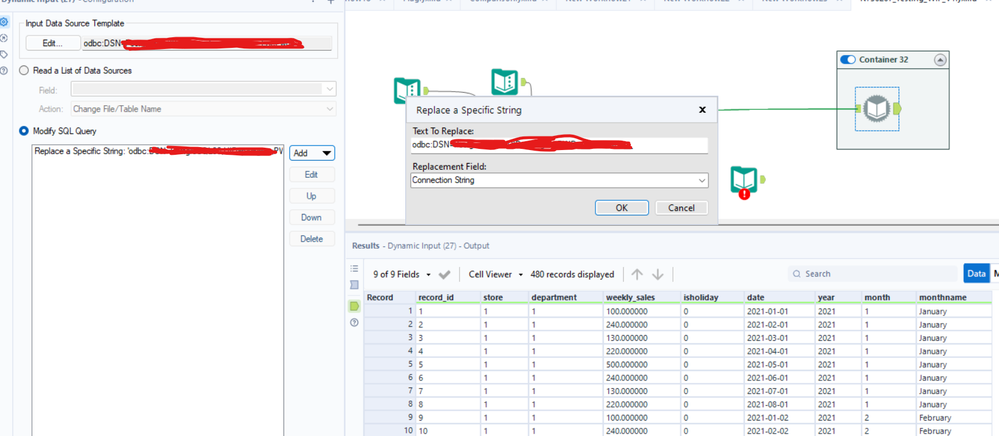Viewport: 999px width, 436px height.
Task: Open the configuration gear tab in sidebar
Action: (x=4, y=22)
